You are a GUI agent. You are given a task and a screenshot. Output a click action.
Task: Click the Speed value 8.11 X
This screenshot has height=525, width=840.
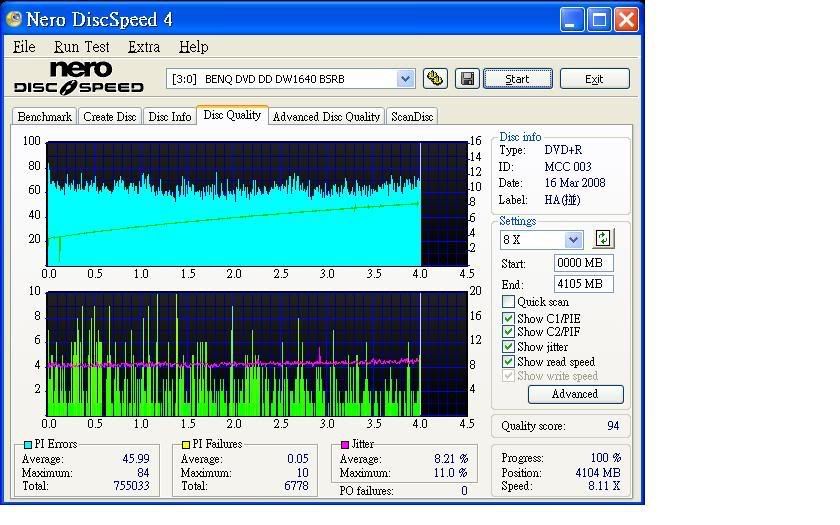(x=604, y=486)
